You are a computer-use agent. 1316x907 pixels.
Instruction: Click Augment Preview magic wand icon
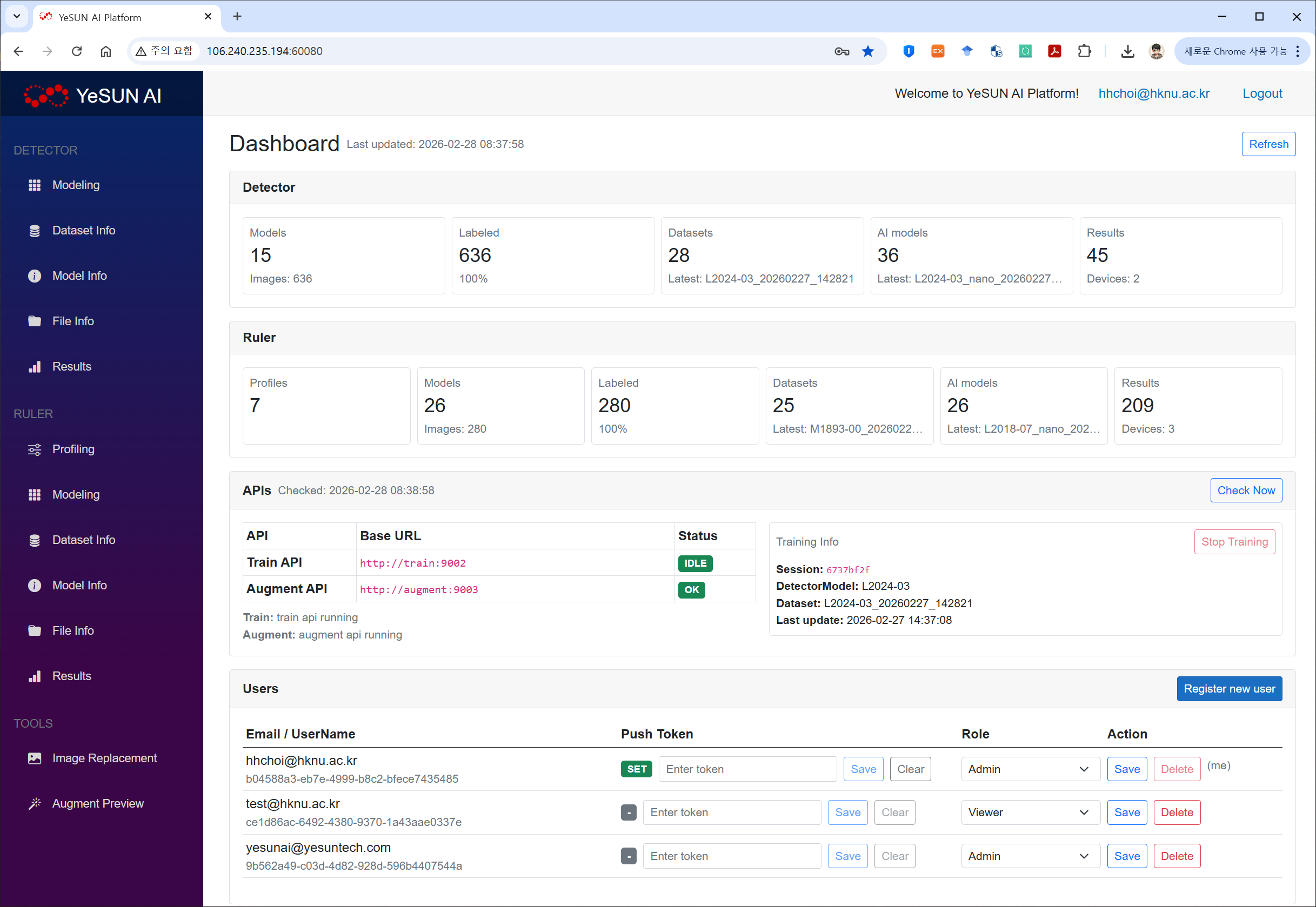(x=35, y=804)
